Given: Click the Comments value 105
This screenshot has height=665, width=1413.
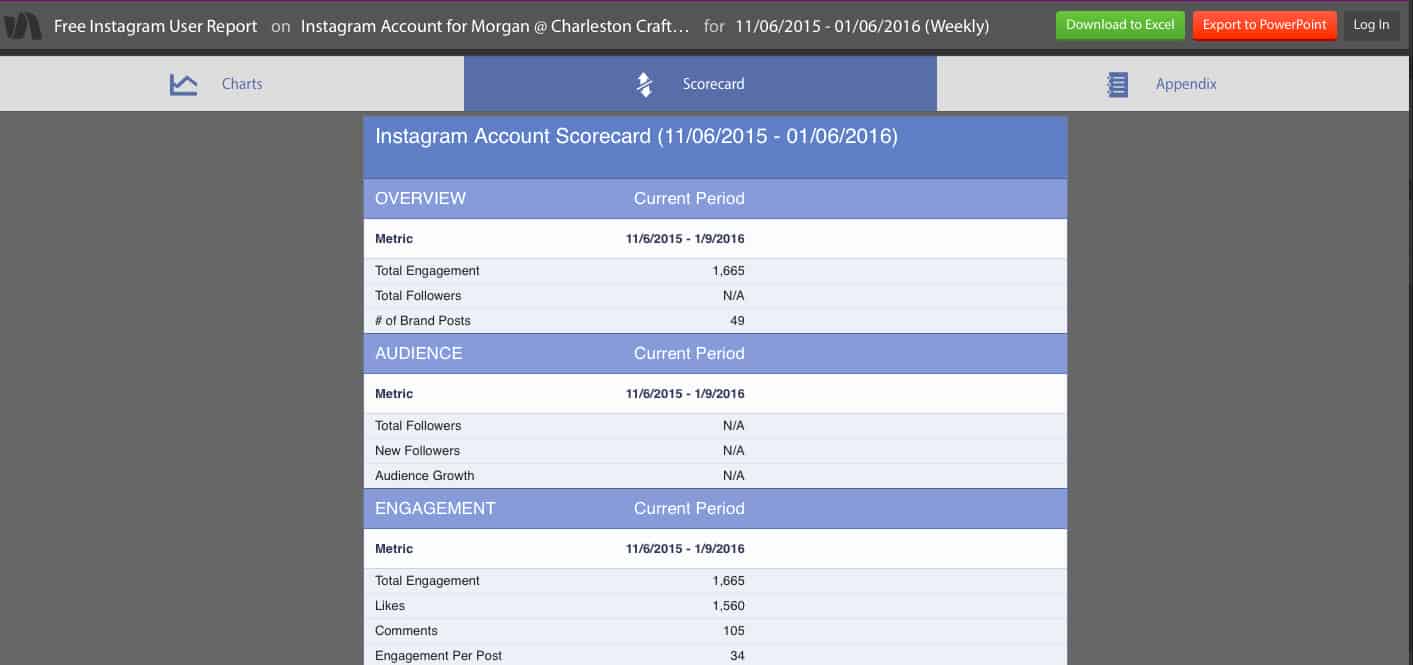Looking at the screenshot, I should [734, 631].
